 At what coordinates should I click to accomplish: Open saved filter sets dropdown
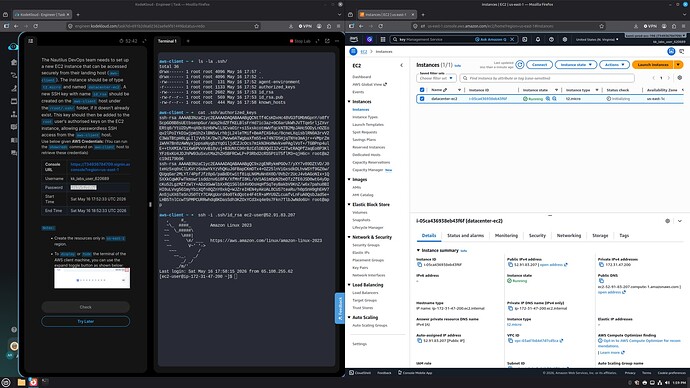(436, 78)
